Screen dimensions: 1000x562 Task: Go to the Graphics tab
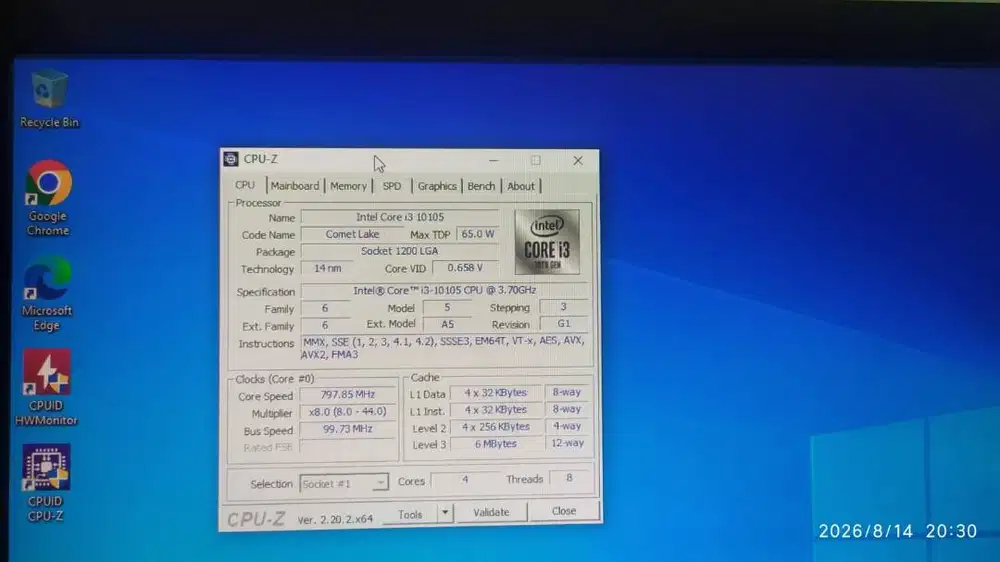point(437,186)
